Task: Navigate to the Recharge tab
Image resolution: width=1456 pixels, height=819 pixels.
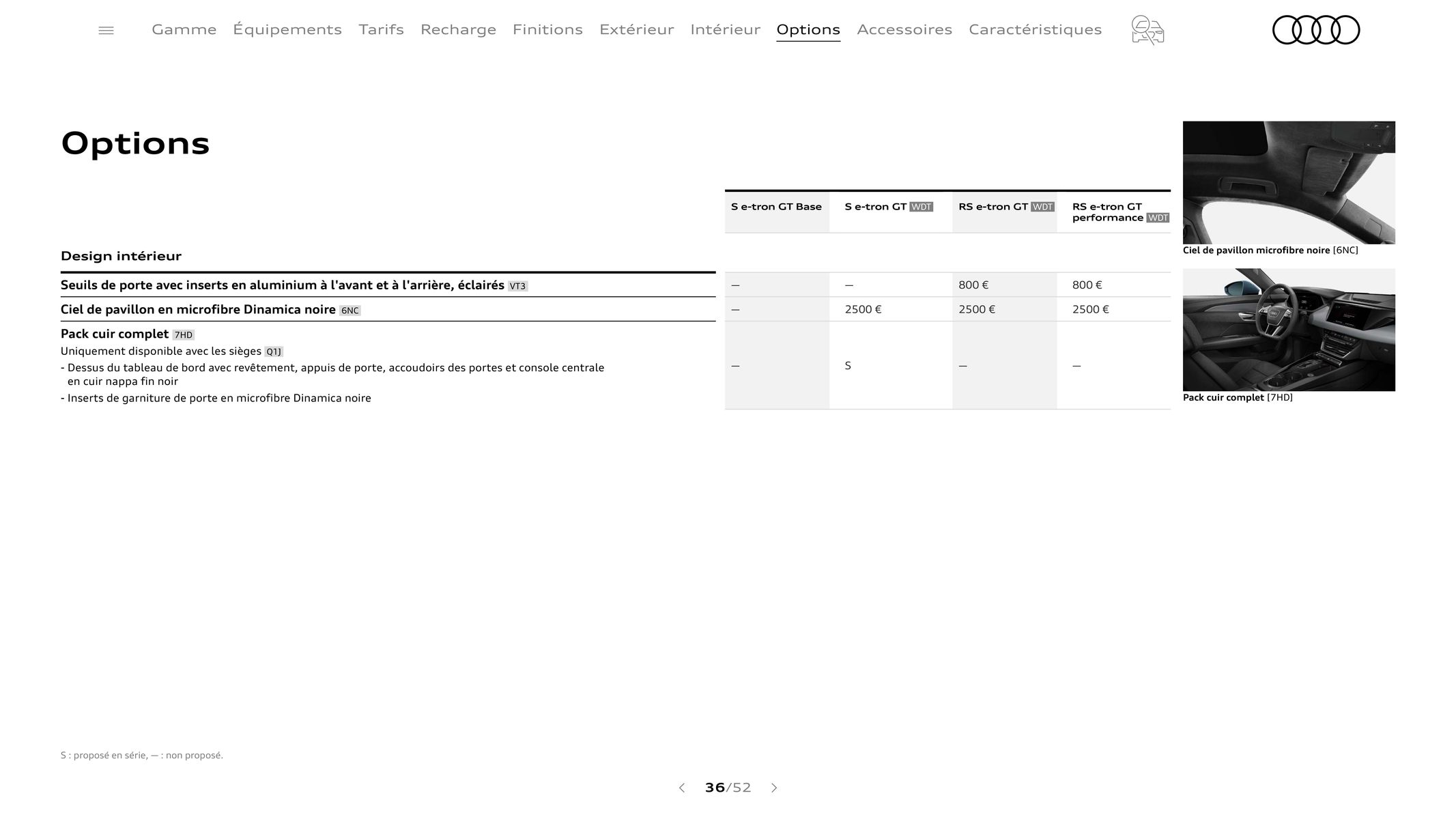Action: click(x=458, y=29)
